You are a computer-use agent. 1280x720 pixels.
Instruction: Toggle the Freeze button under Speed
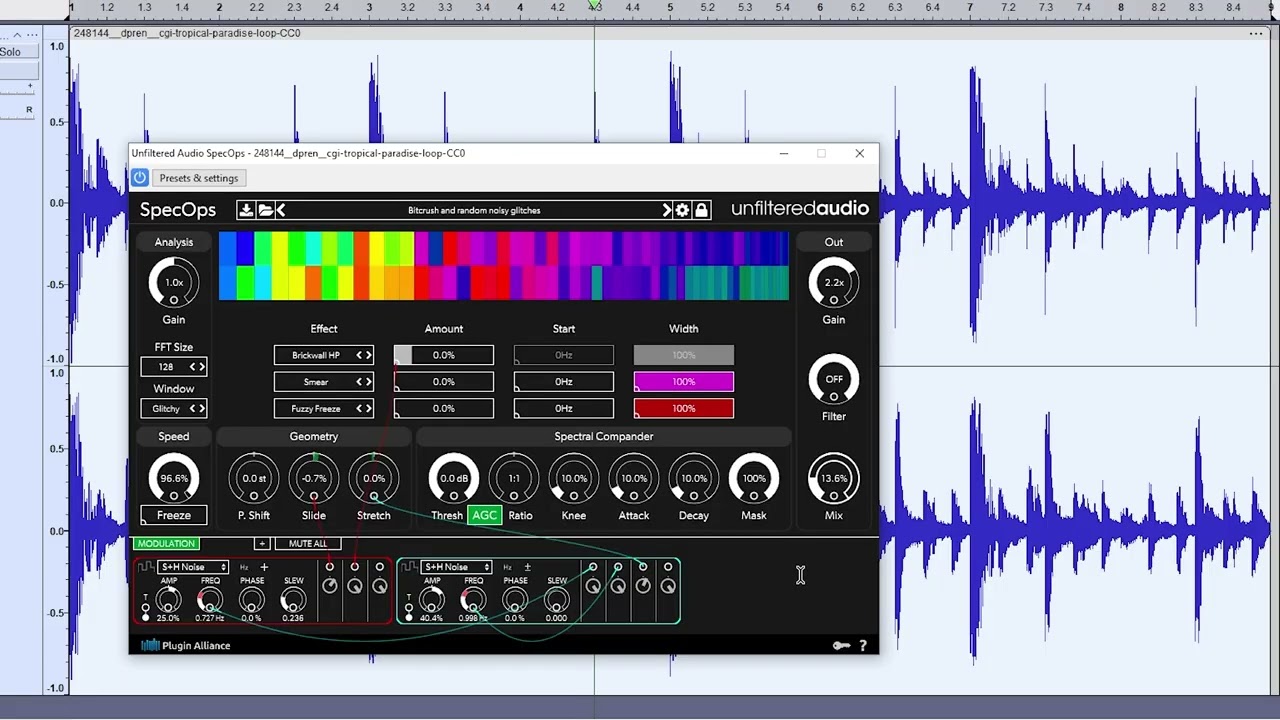[x=173, y=515]
